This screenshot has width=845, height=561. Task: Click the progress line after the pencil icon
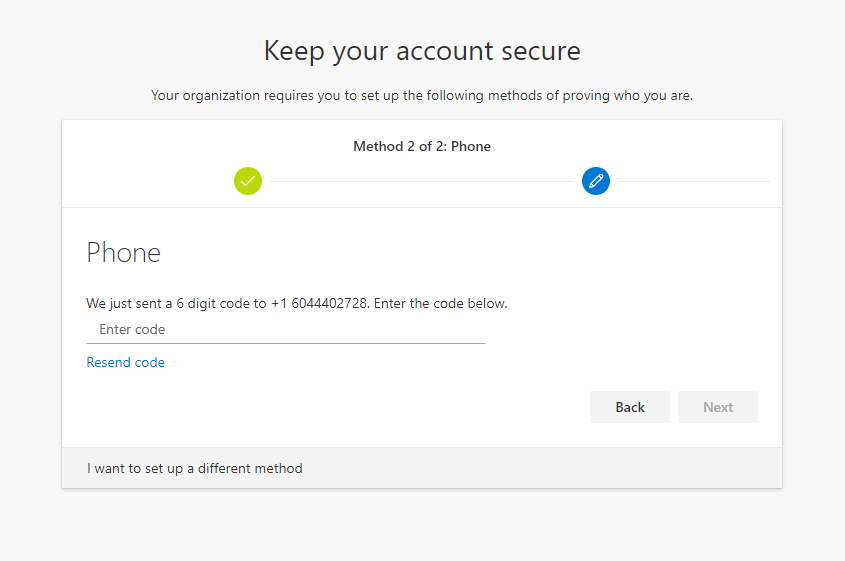(x=694, y=182)
